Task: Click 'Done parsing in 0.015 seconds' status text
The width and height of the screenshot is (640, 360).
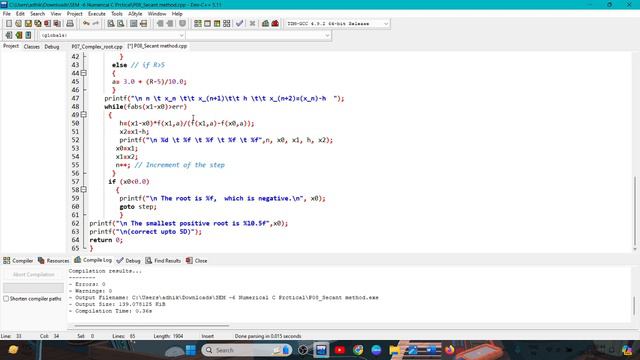Action: tap(268, 336)
